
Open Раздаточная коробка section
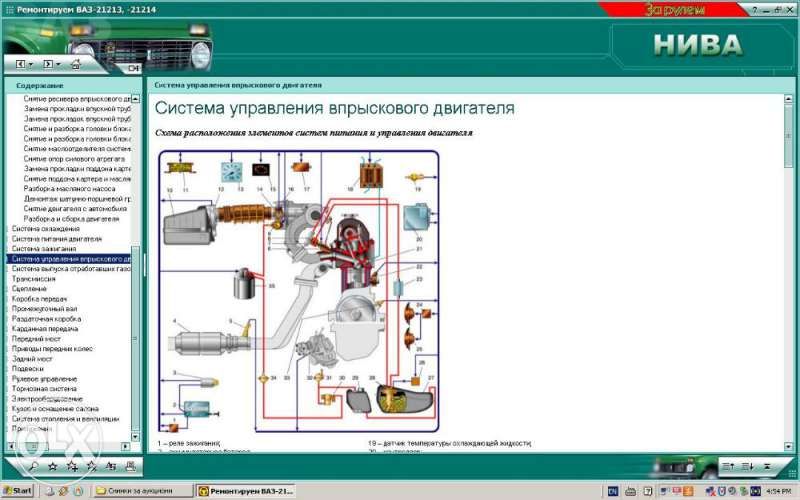coord(46,319)
